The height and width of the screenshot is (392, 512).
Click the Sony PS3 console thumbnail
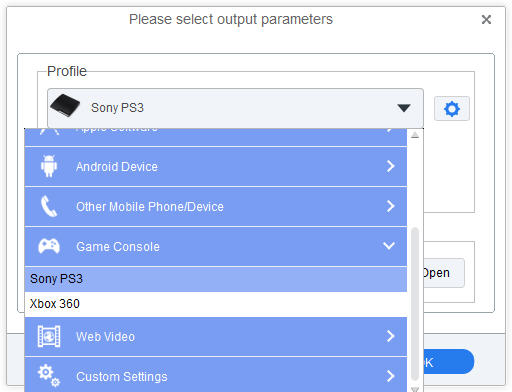coord(65,106)
